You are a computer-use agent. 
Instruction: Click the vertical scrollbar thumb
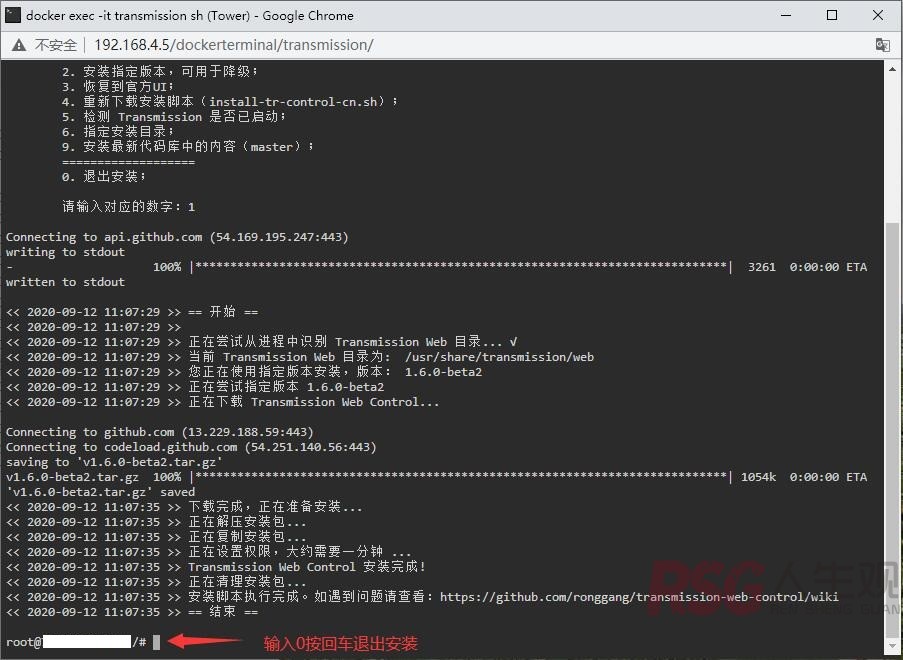892,429
